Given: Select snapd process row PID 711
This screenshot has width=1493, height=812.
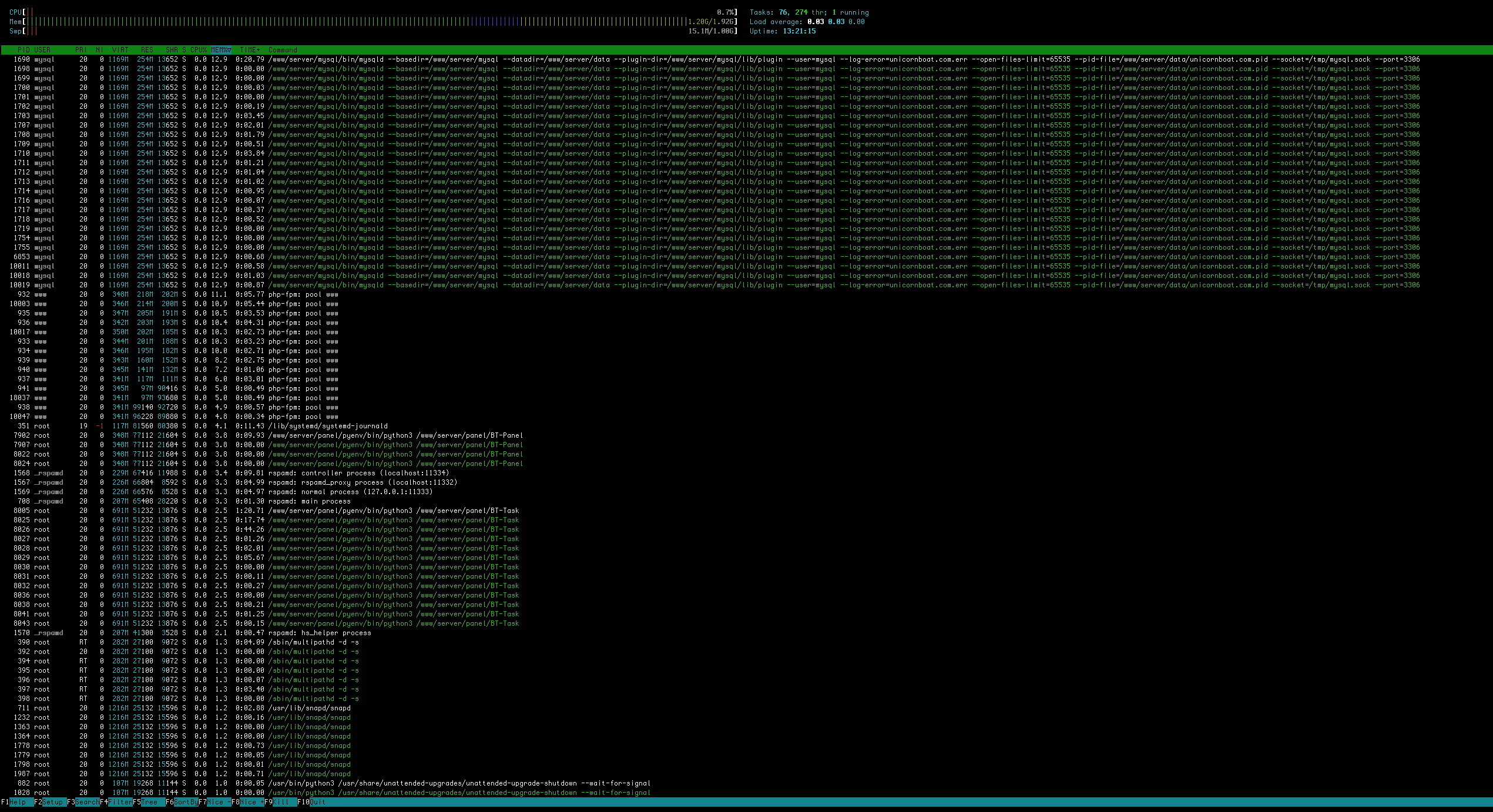Looking at the screenshot, I should click(746, 708).
